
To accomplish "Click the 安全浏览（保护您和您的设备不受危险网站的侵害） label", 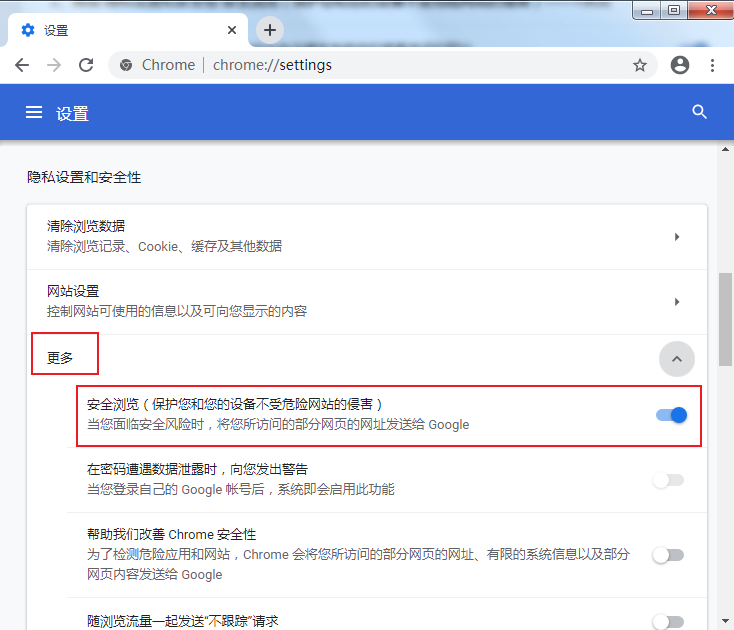I will [235, 404].
